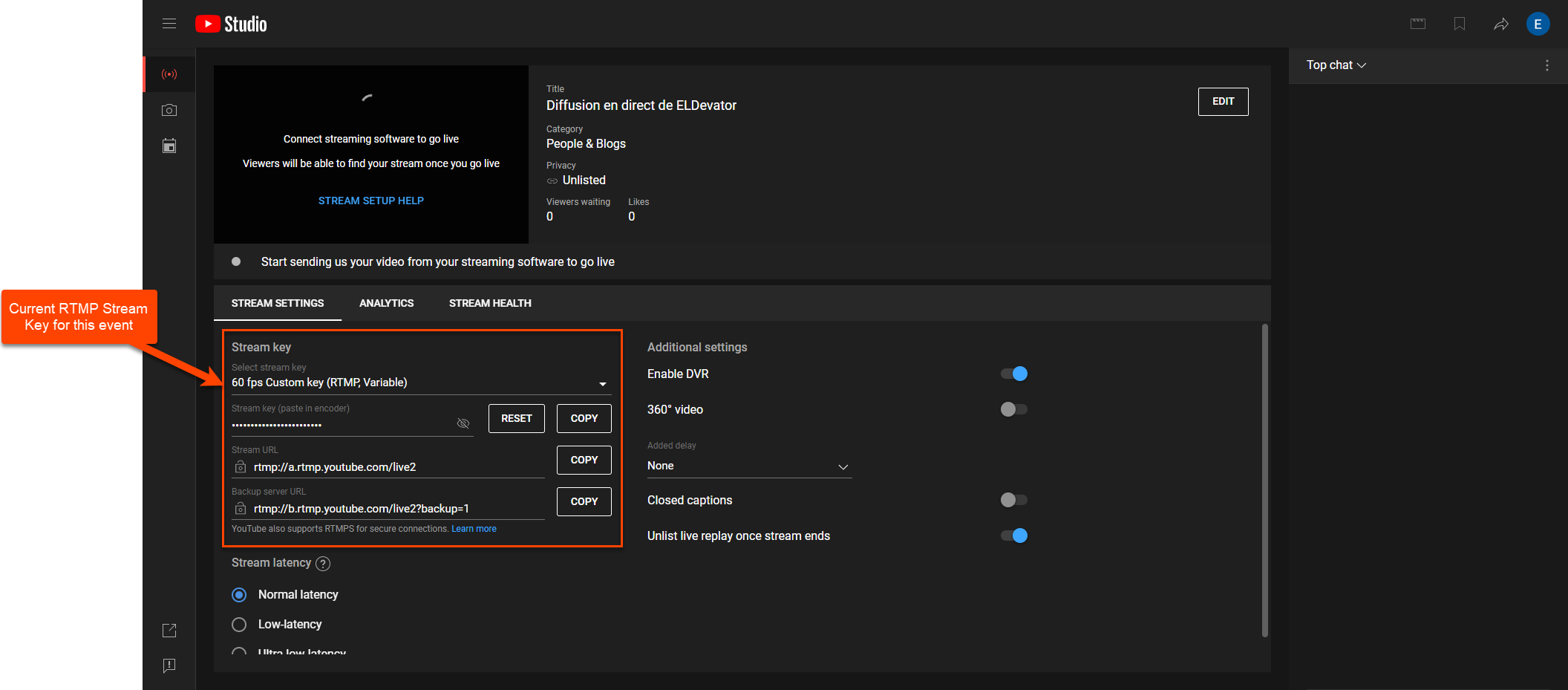Viewport: 1568px width, 690px height.
Task: Click the EDIT button
Action: [x=1224, y=102]
